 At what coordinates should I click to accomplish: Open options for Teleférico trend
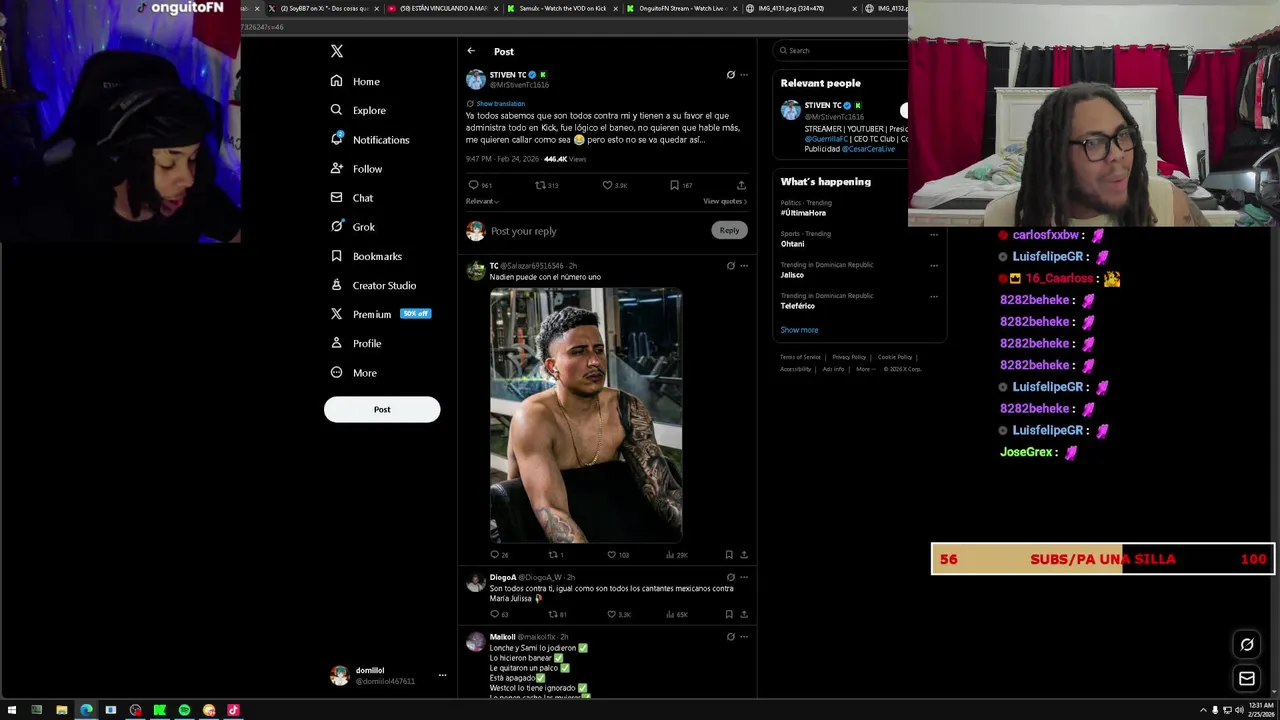pyautogui.click(x=934, y=296)
